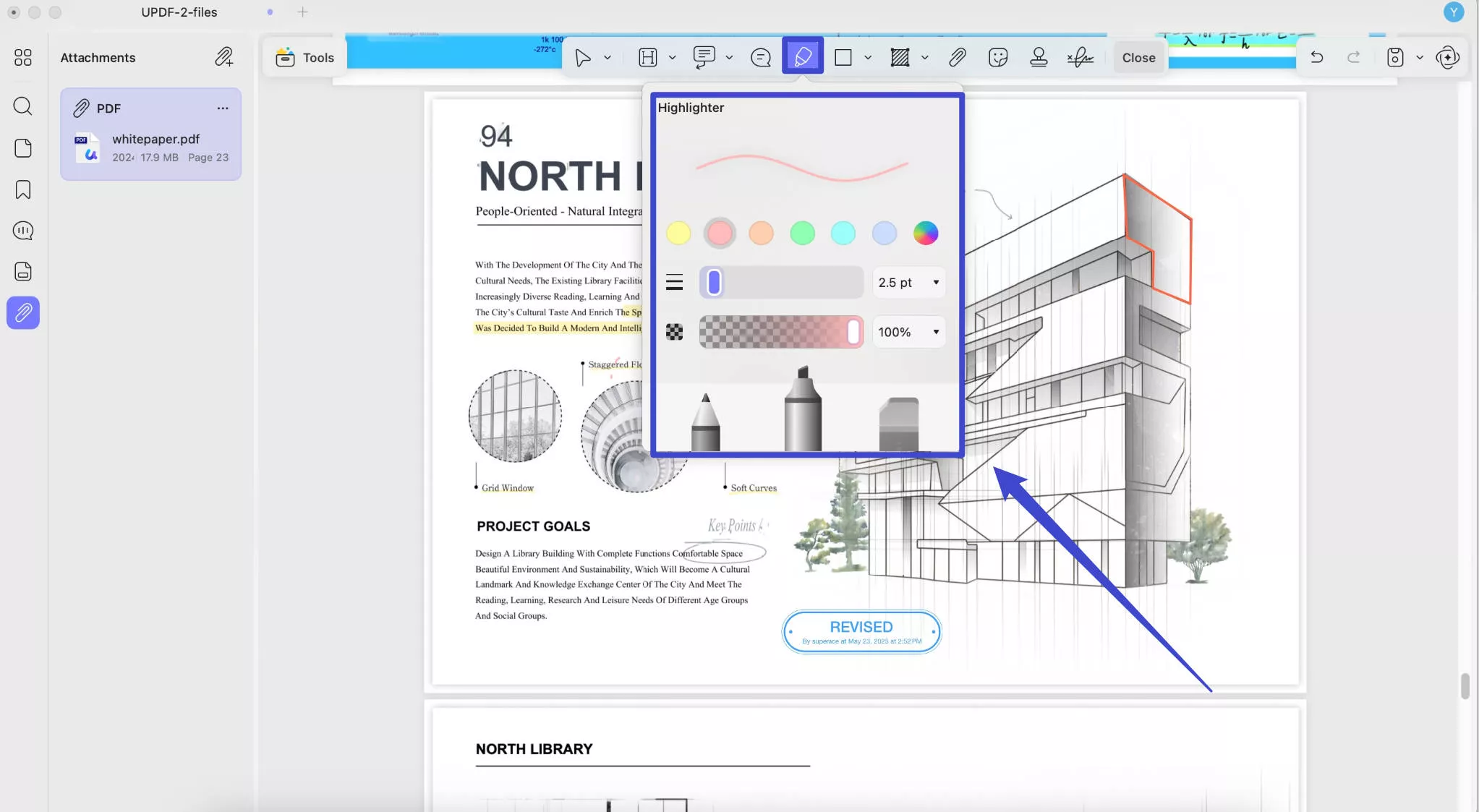The height and width of the screenshot is (812, 1479).
Task: Expand the text markup tool dropdown
Action: point(672,57)
